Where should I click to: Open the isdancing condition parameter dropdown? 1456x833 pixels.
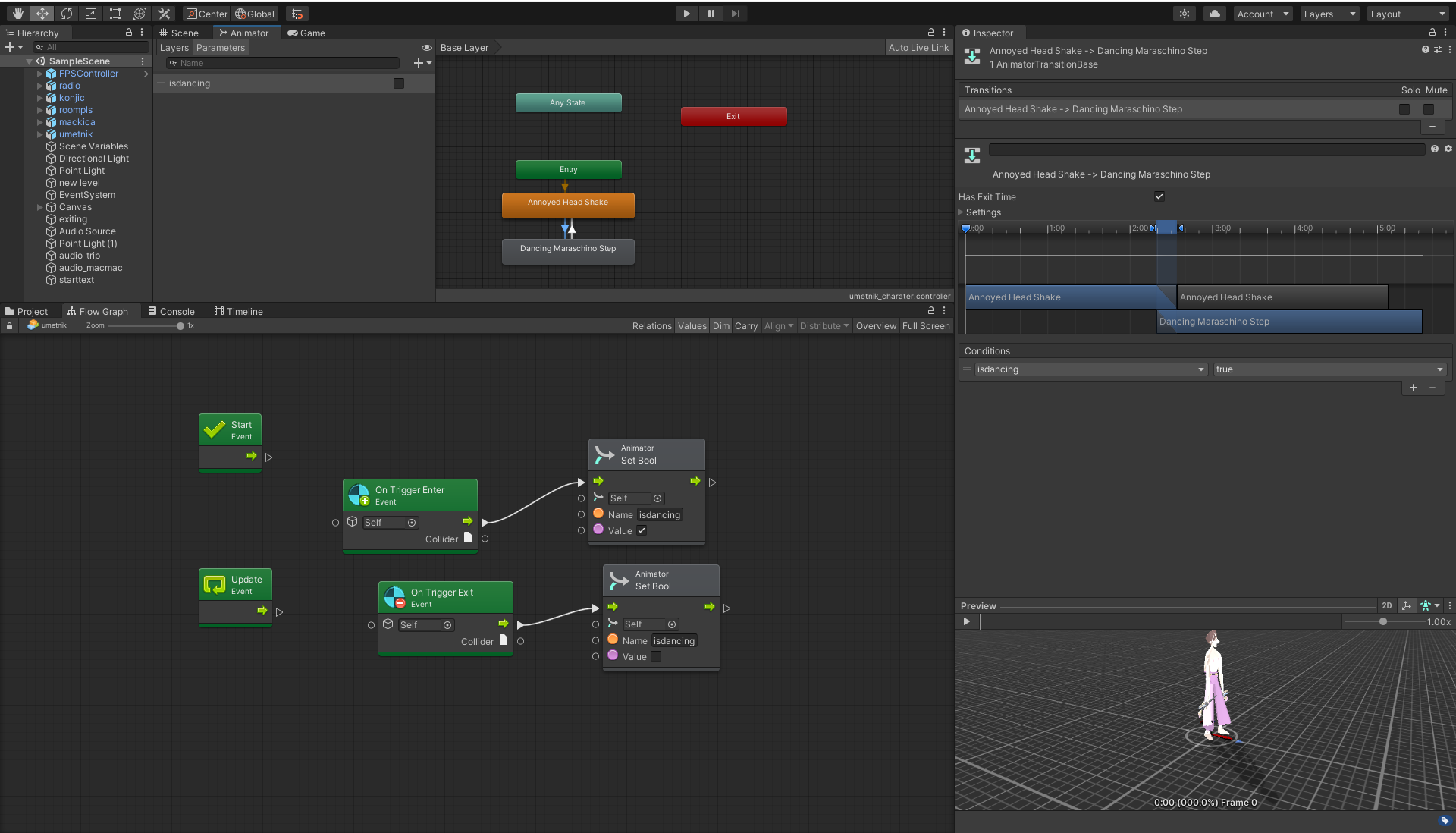1090,369
